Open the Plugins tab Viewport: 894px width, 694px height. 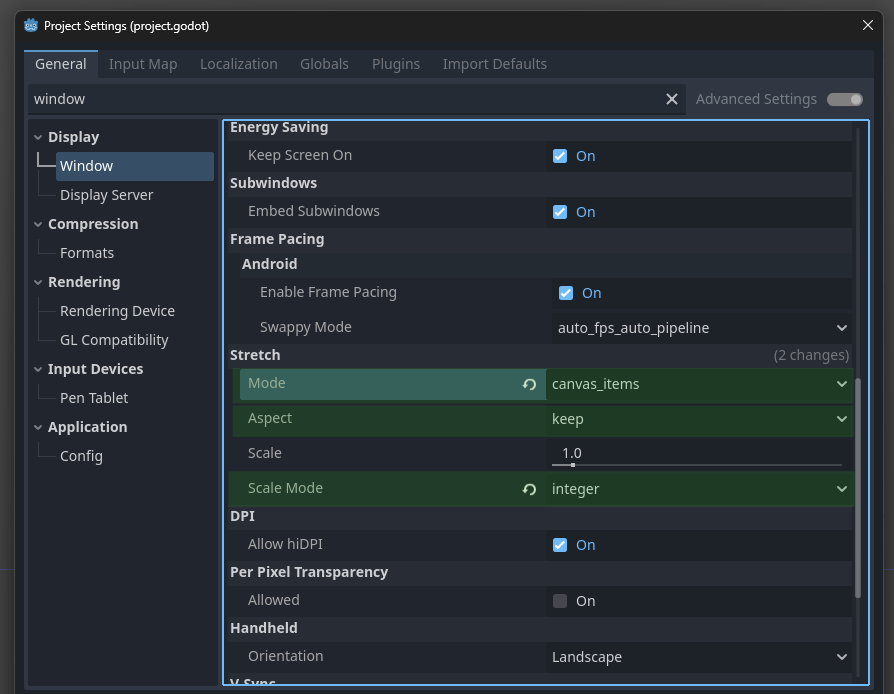[396, 64]
